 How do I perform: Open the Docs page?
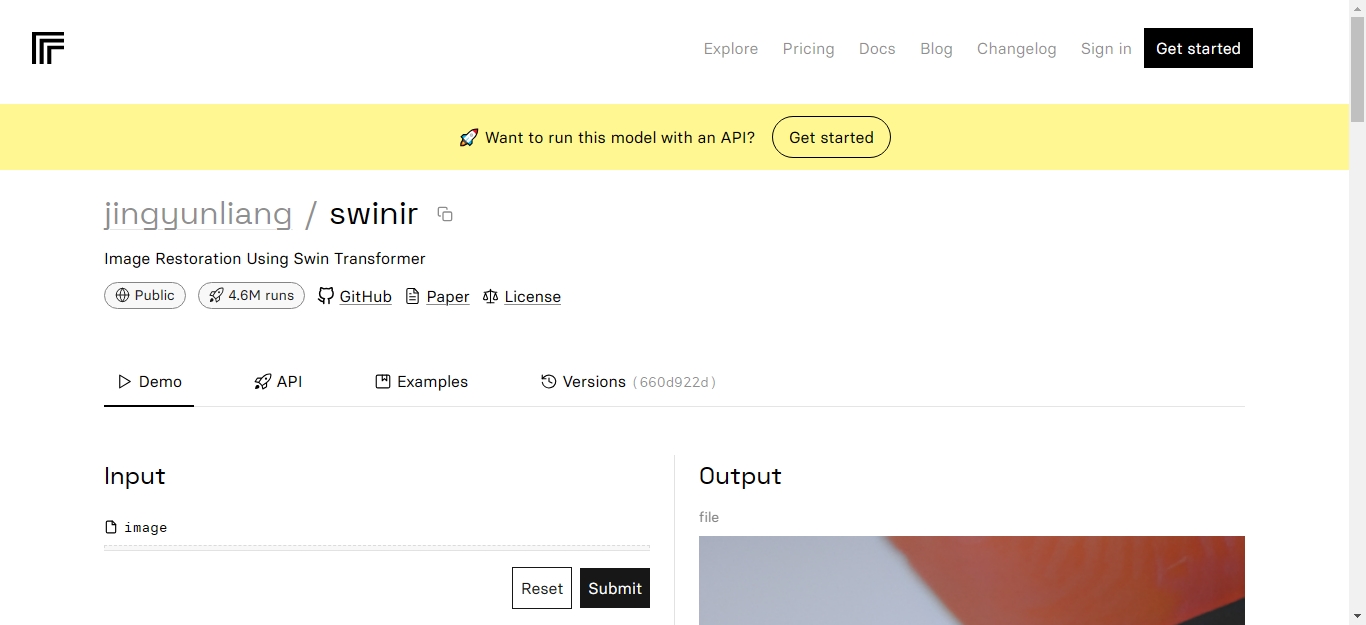point(877,48)
